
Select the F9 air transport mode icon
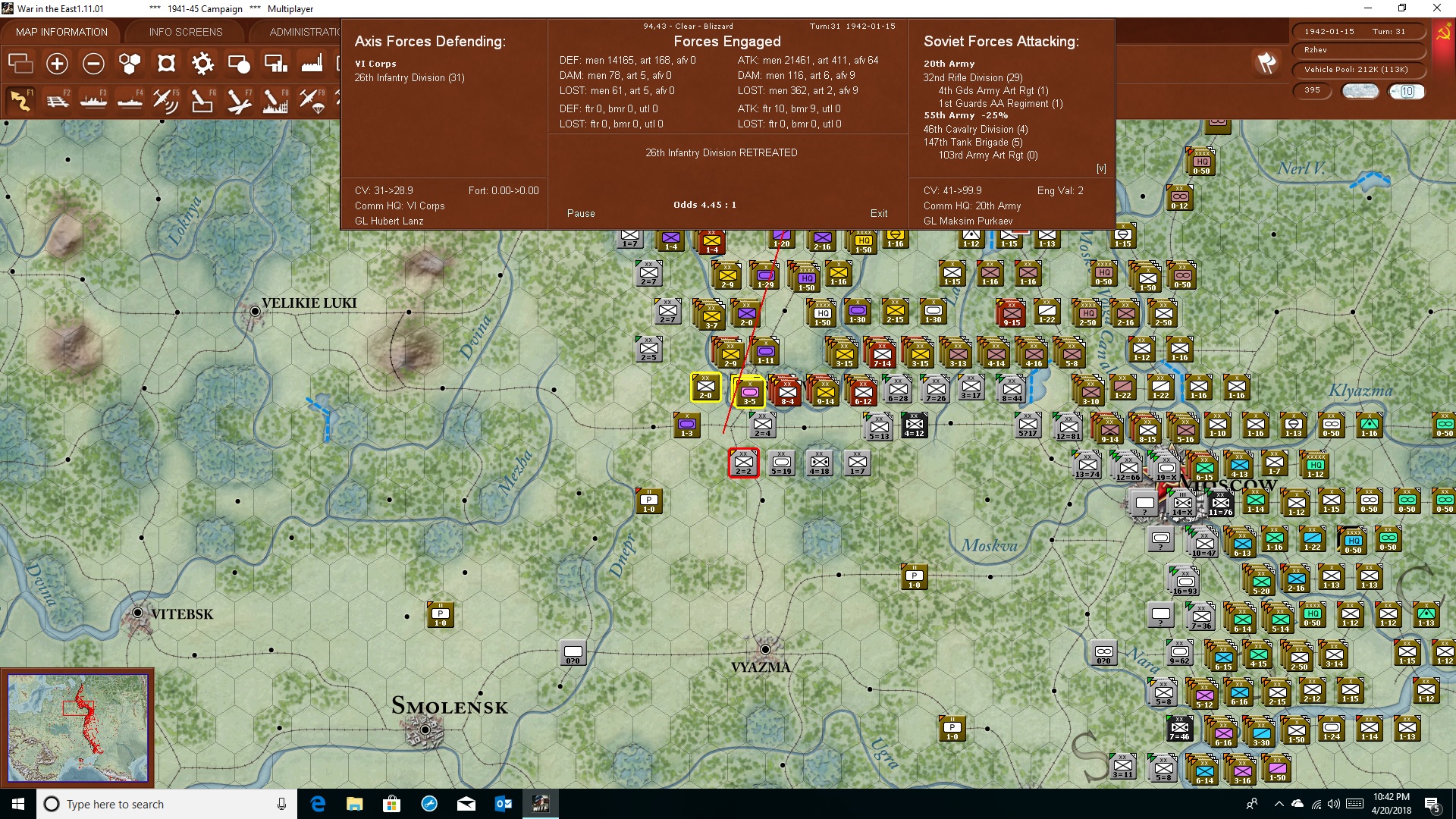click(x=312, y=100)
